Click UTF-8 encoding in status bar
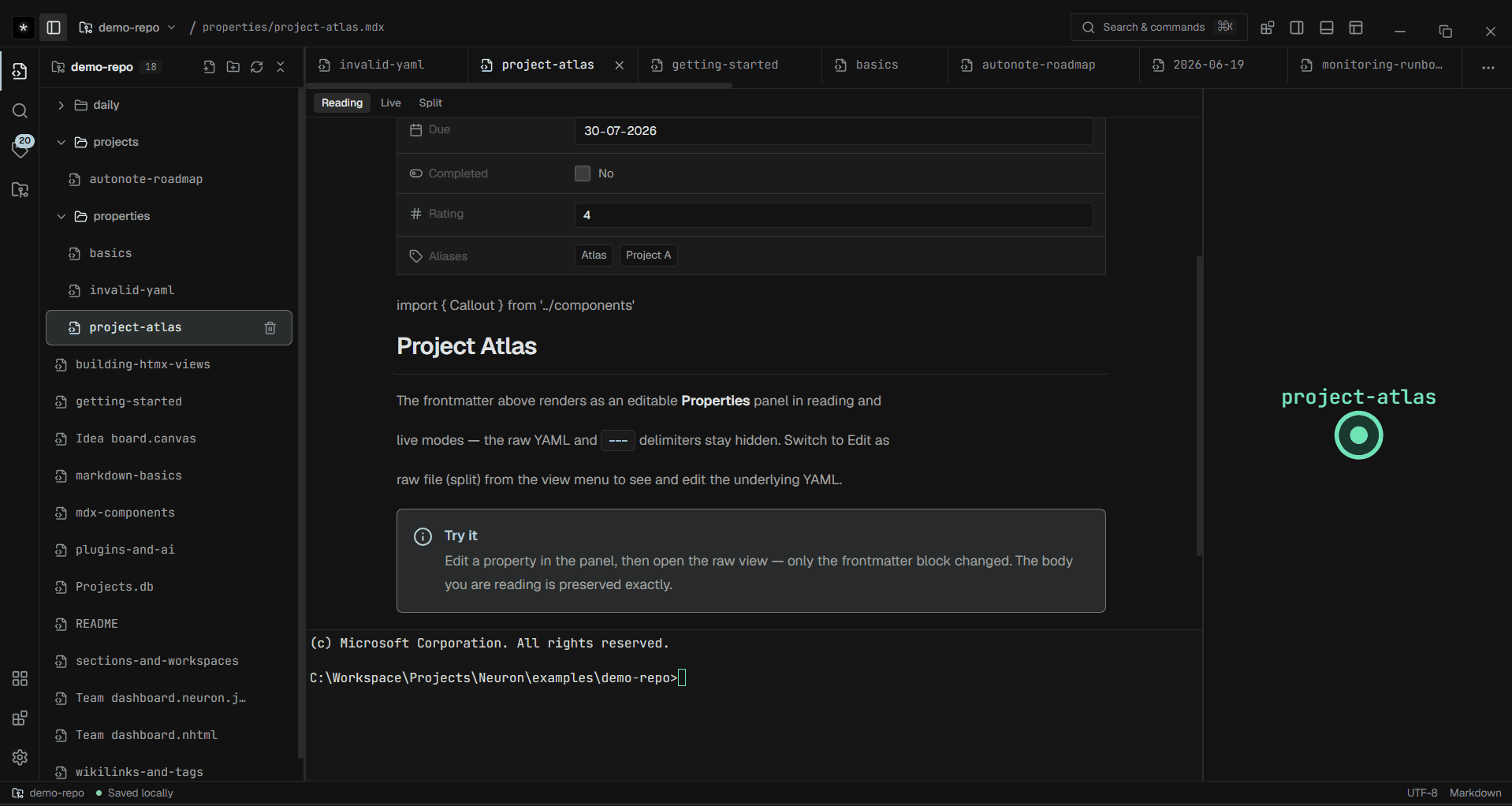This screenshot has width=1512, height=806. point(1422,793)
